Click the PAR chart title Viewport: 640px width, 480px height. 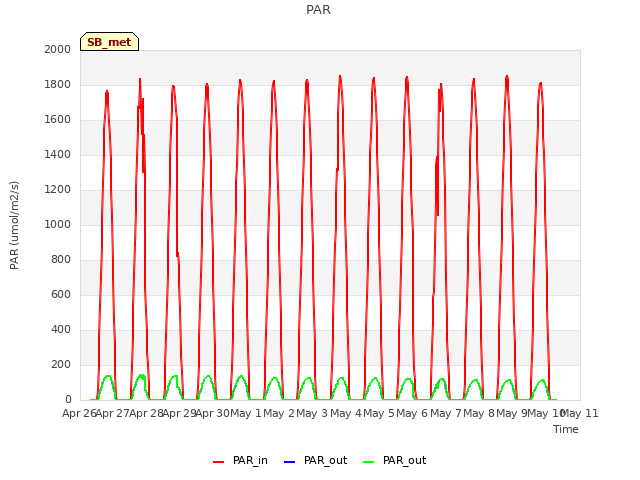(x=318, y=10)
